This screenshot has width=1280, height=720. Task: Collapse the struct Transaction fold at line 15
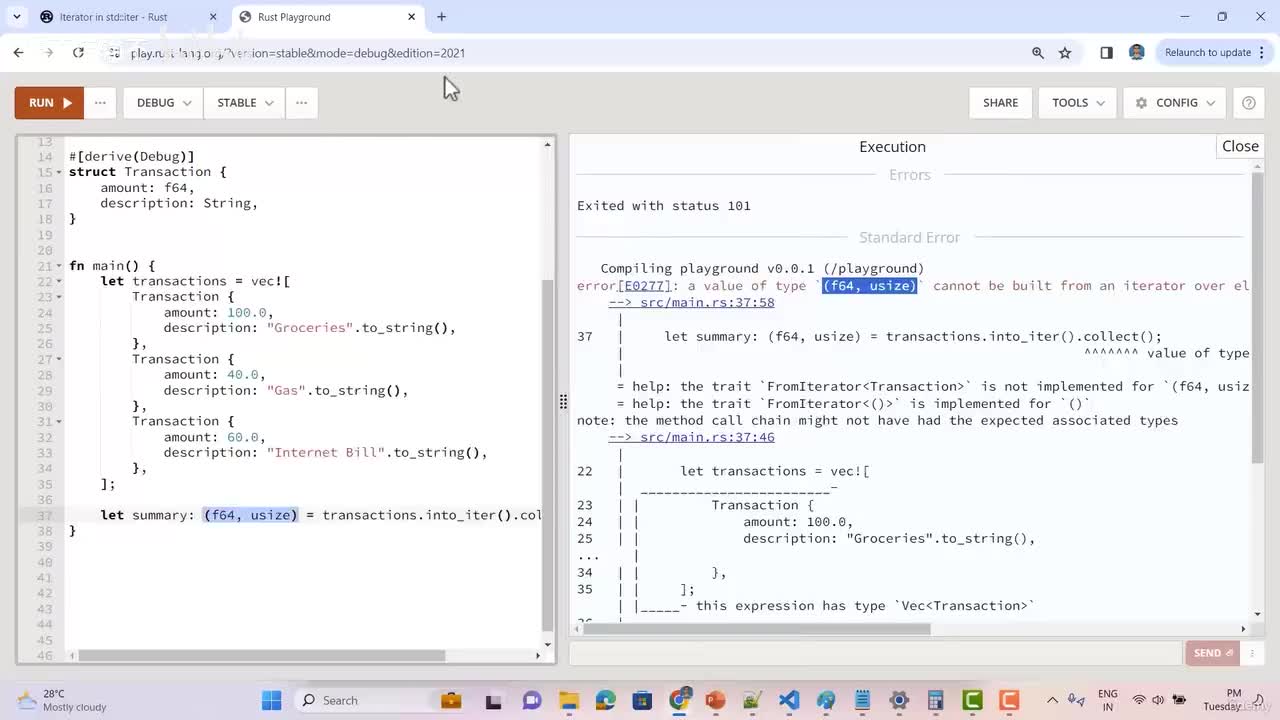59,172
